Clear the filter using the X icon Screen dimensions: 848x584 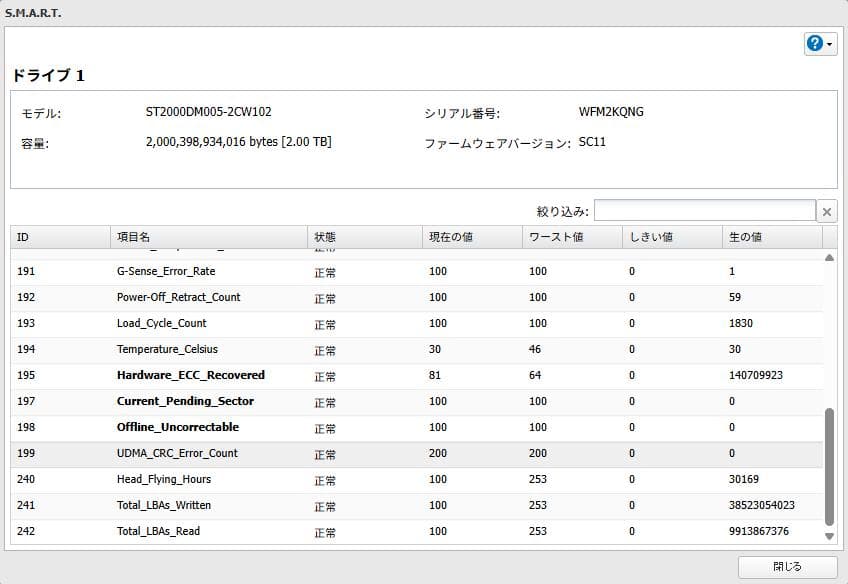click(827, 210)
